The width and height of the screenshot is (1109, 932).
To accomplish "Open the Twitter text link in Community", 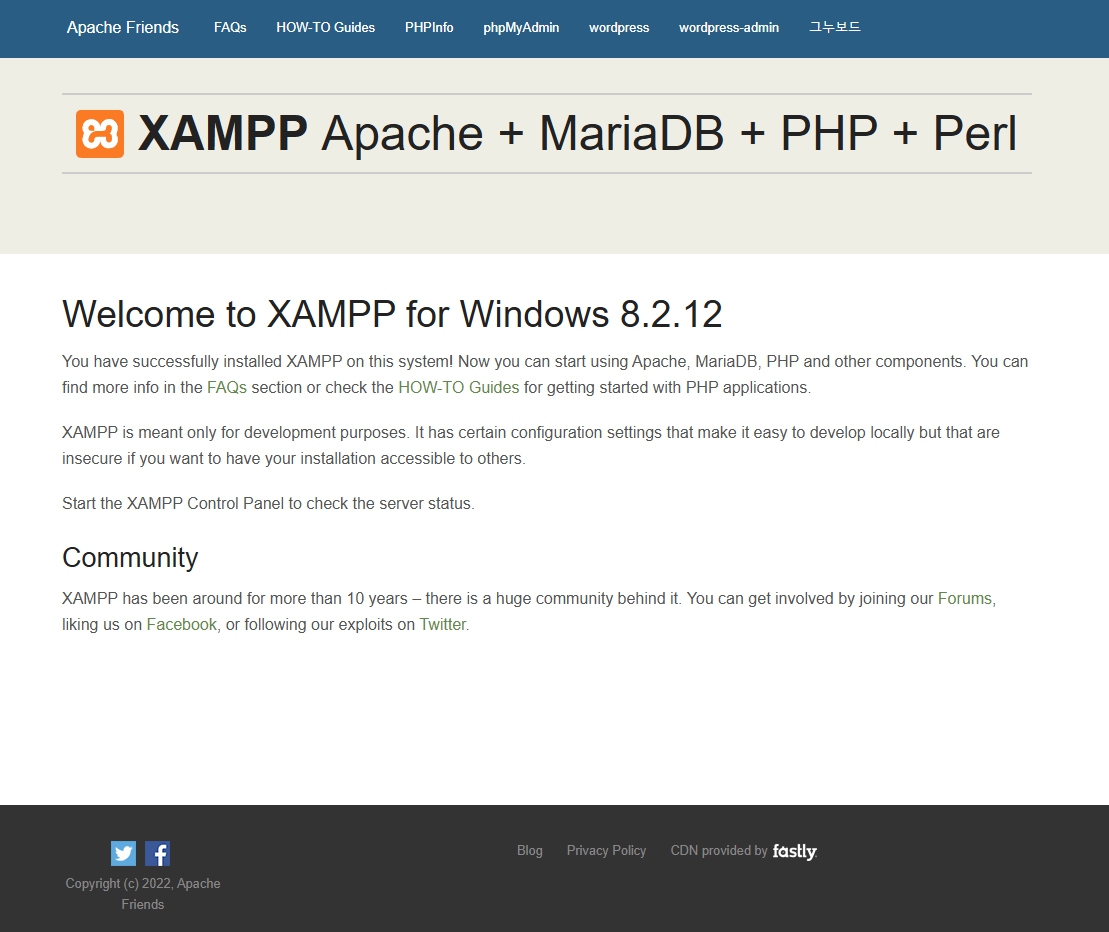I will pyautogui.click(x=443, y=624).
